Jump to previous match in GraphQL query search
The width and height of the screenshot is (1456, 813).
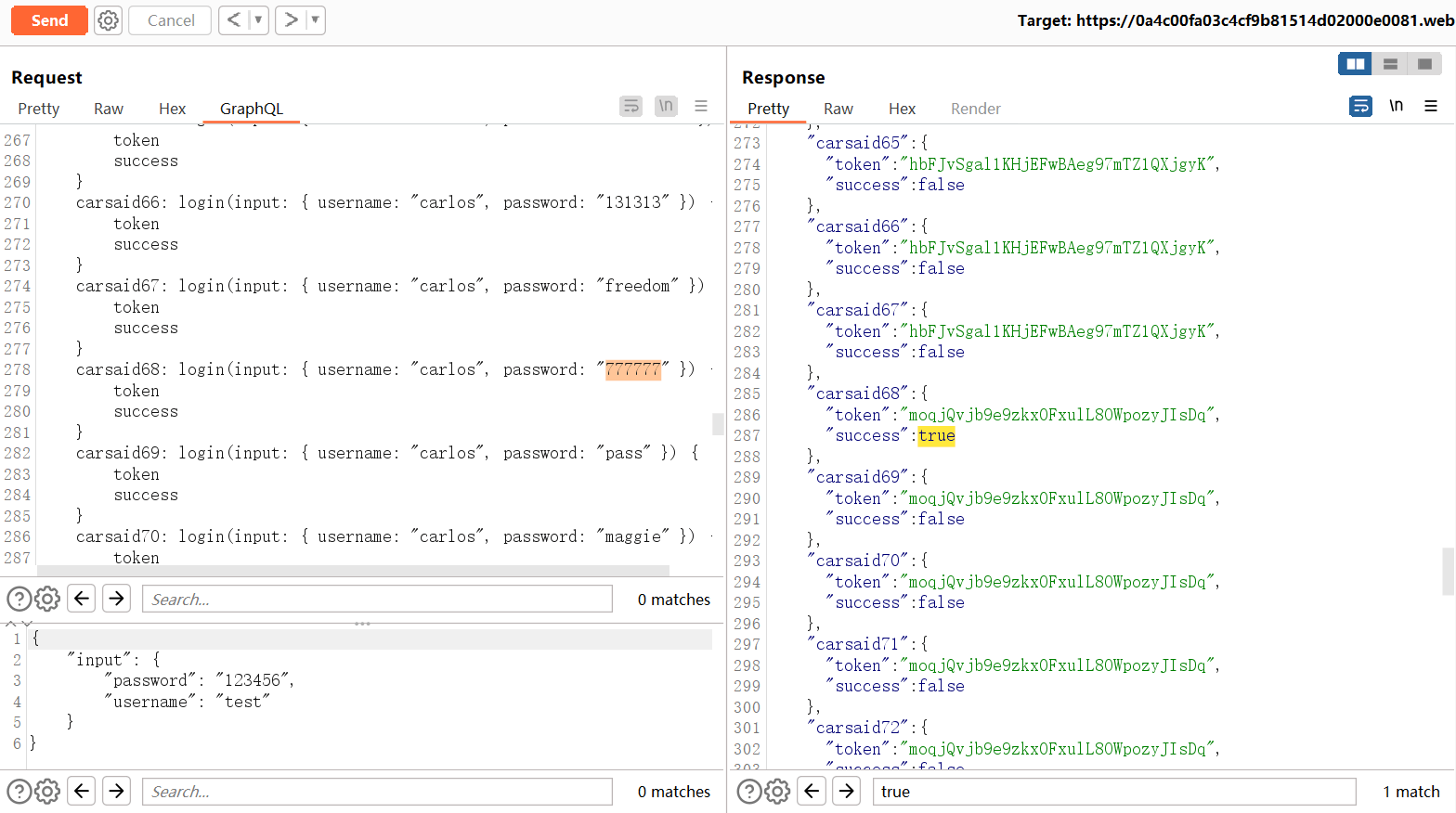point(82,600)
